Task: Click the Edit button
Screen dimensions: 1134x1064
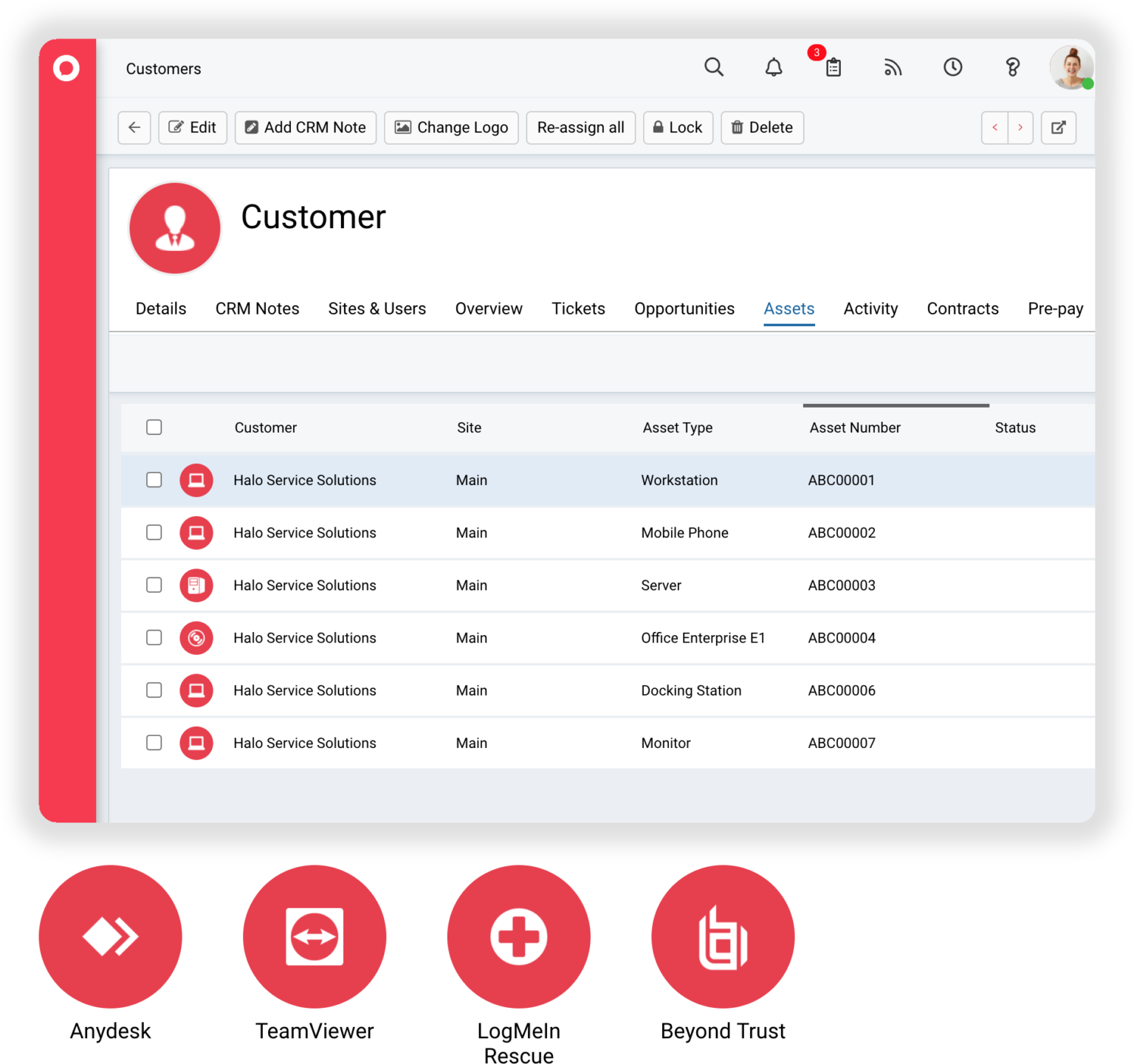Action: pos(193,127)
